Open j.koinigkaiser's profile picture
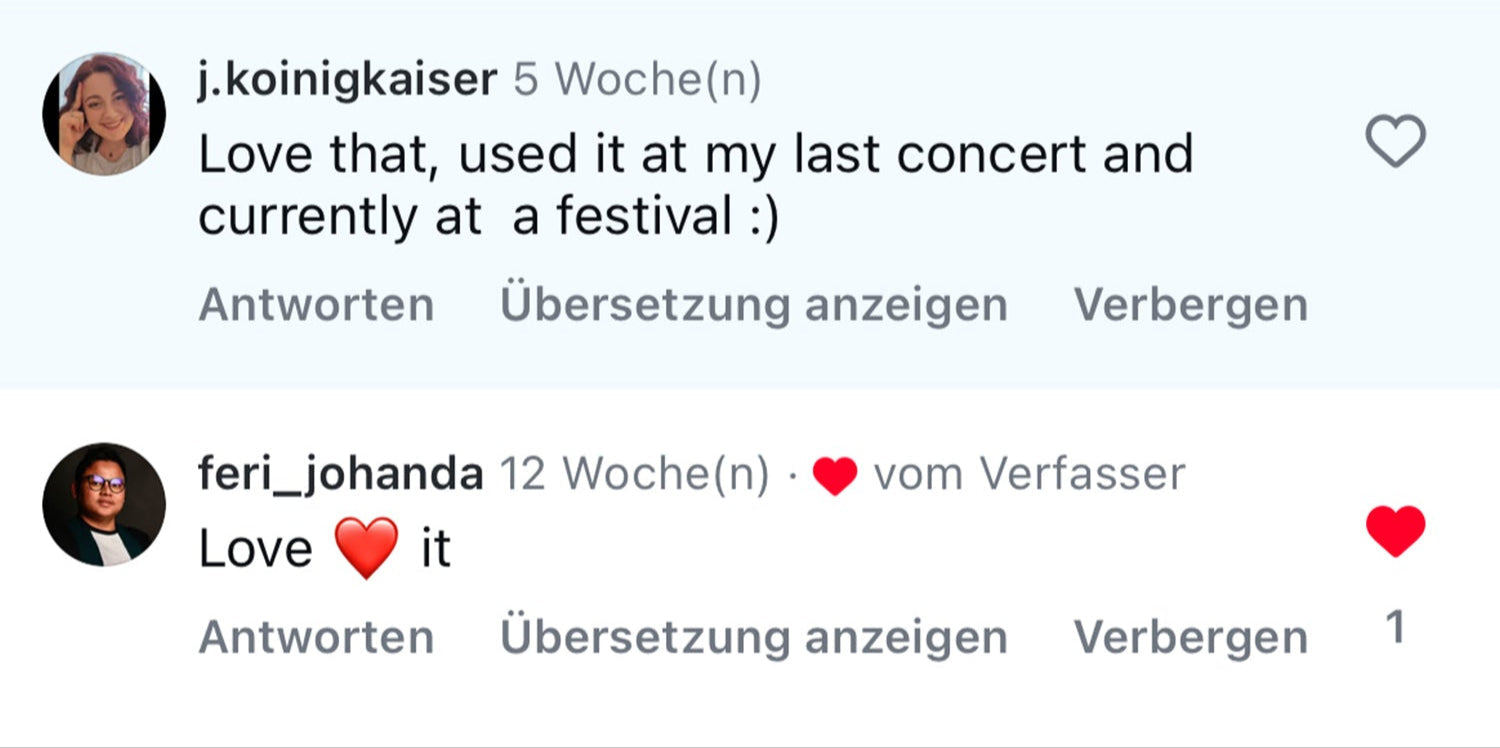The image size is (1500, 748). point(104,114)
